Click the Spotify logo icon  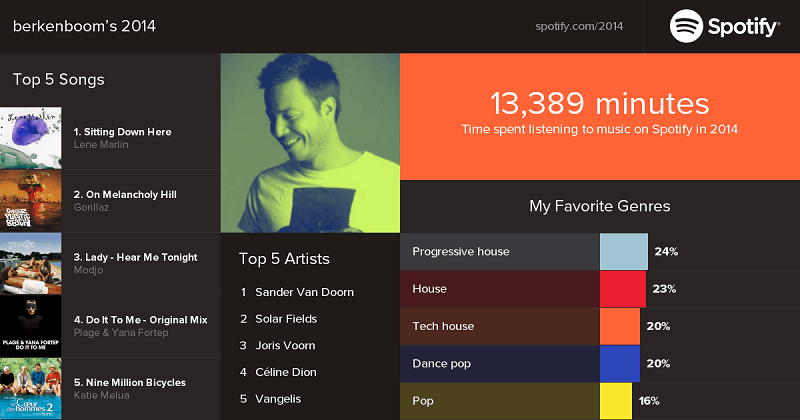pos(688,26)
